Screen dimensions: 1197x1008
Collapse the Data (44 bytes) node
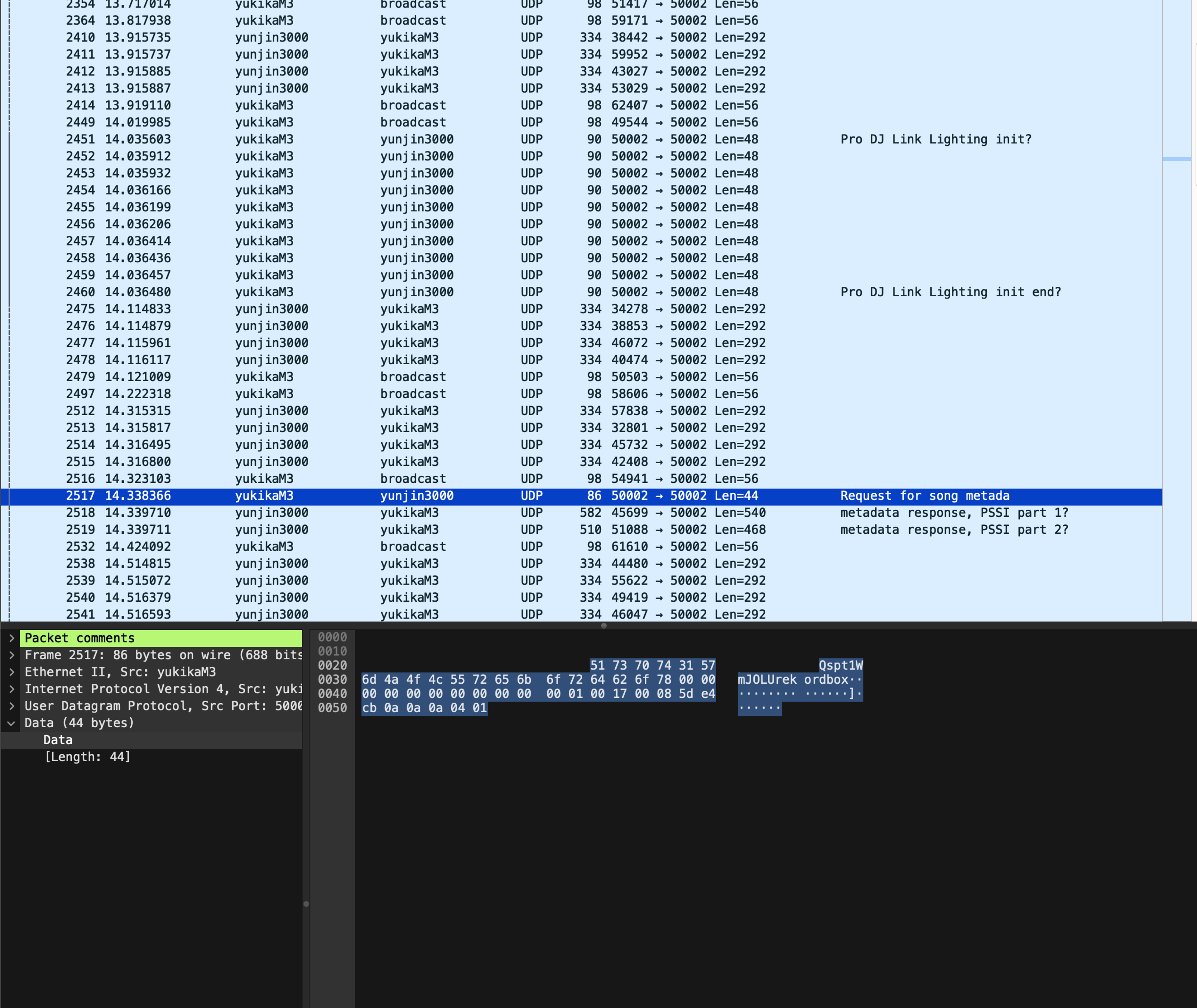pos(12,724)
